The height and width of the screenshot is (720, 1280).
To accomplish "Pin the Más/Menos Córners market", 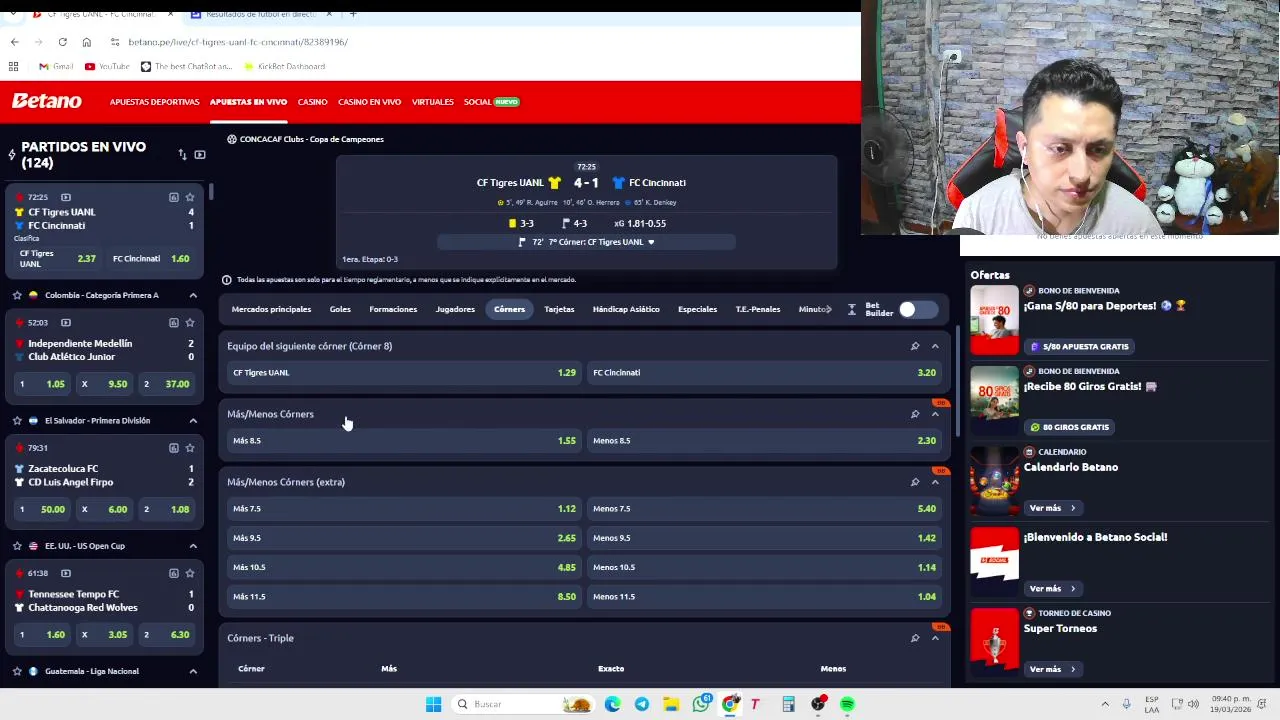I will point(914,414).
